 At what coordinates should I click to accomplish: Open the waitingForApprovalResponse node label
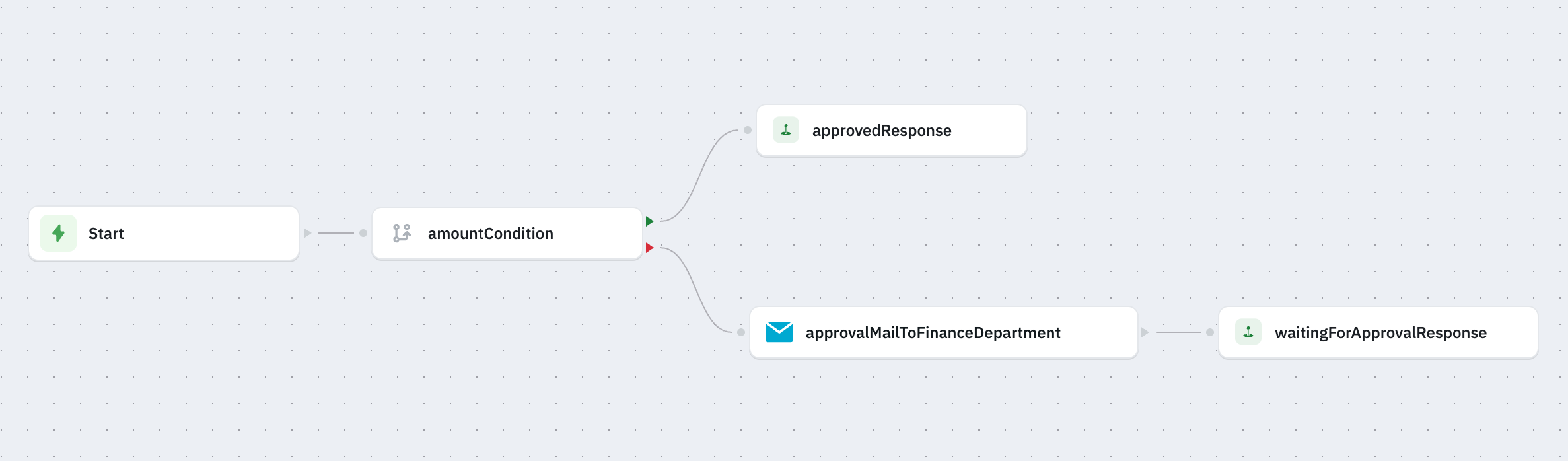pos(1380,333)
